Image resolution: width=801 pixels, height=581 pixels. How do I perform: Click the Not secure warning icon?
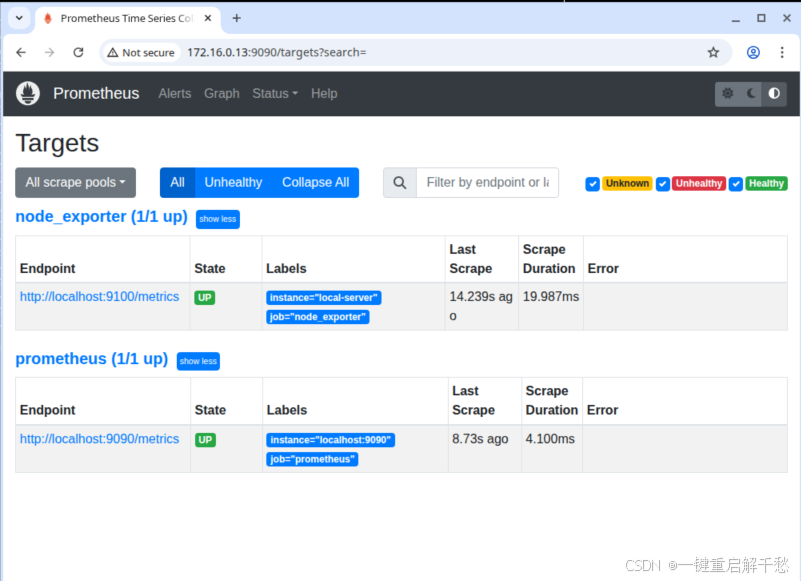pos(112,53)
